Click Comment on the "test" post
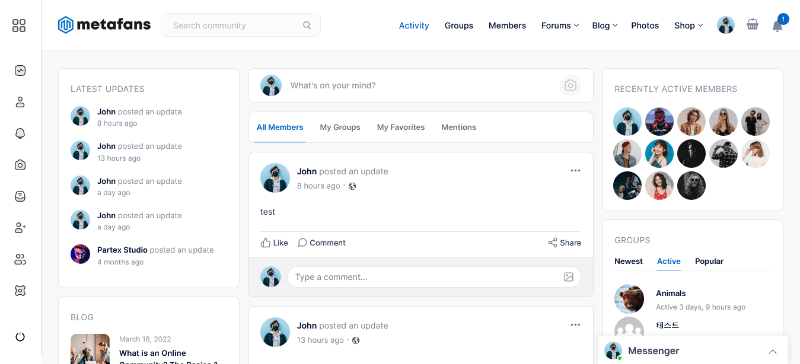Screen dimensions: 800x364 tap(321, 243)
